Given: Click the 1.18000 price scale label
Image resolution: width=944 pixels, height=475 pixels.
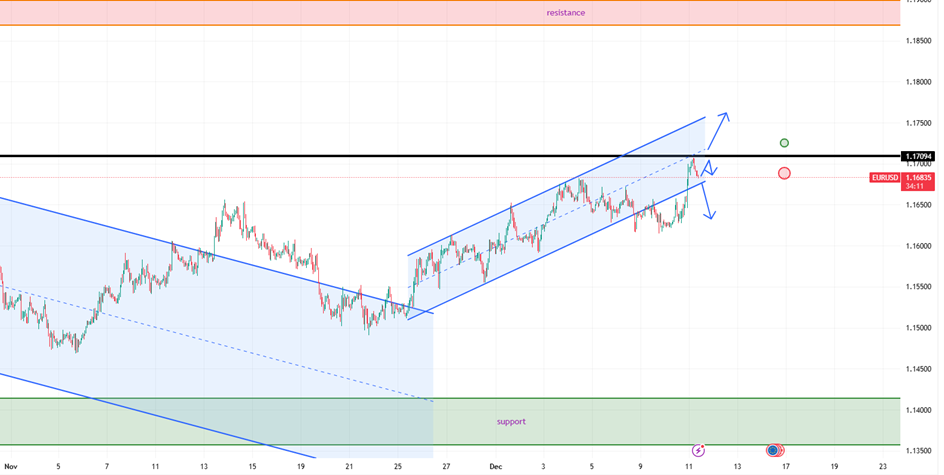Looking at the screenshot, I should (x=918, y=82).
